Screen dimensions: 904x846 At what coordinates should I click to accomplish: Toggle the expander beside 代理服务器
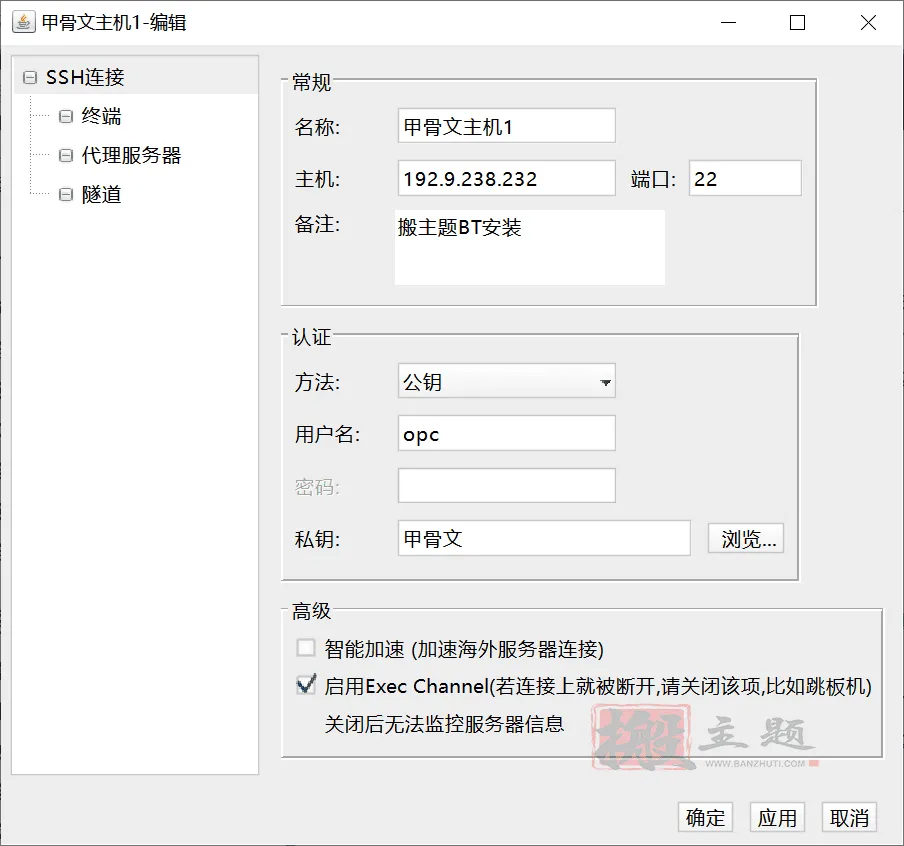click(66, 155)
